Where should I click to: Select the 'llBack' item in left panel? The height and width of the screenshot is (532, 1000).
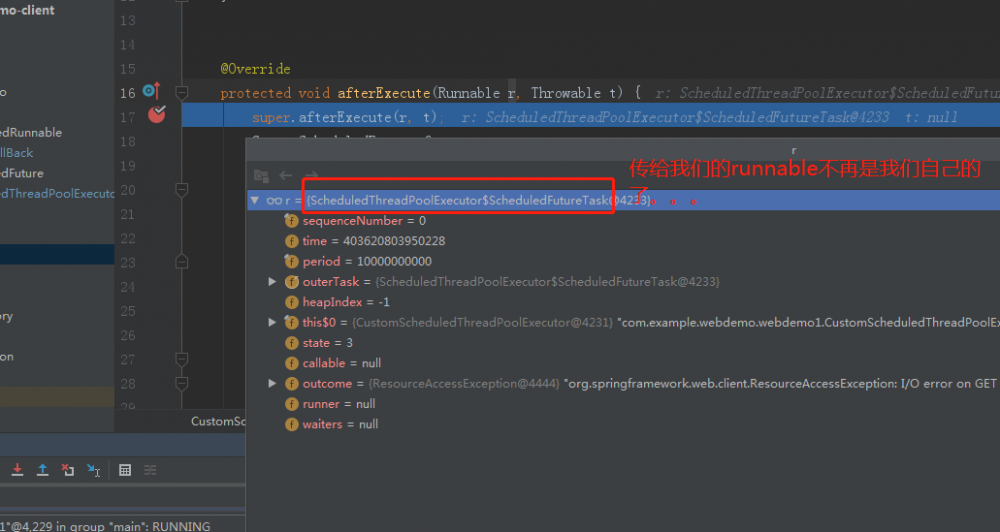17,153
